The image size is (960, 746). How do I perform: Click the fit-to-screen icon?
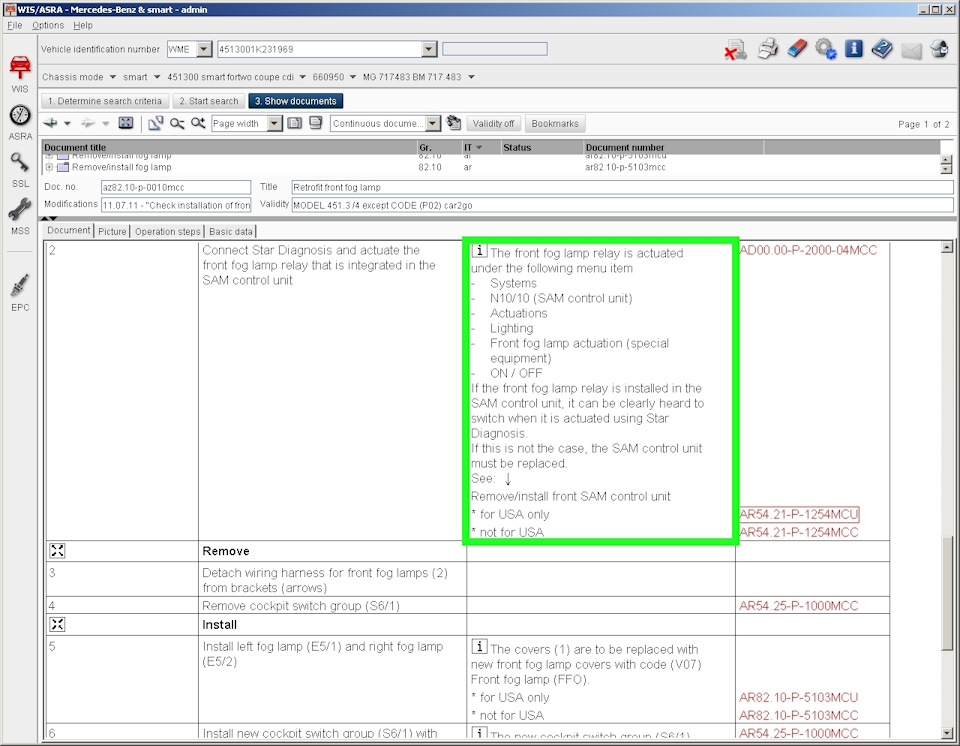(126, 123)
